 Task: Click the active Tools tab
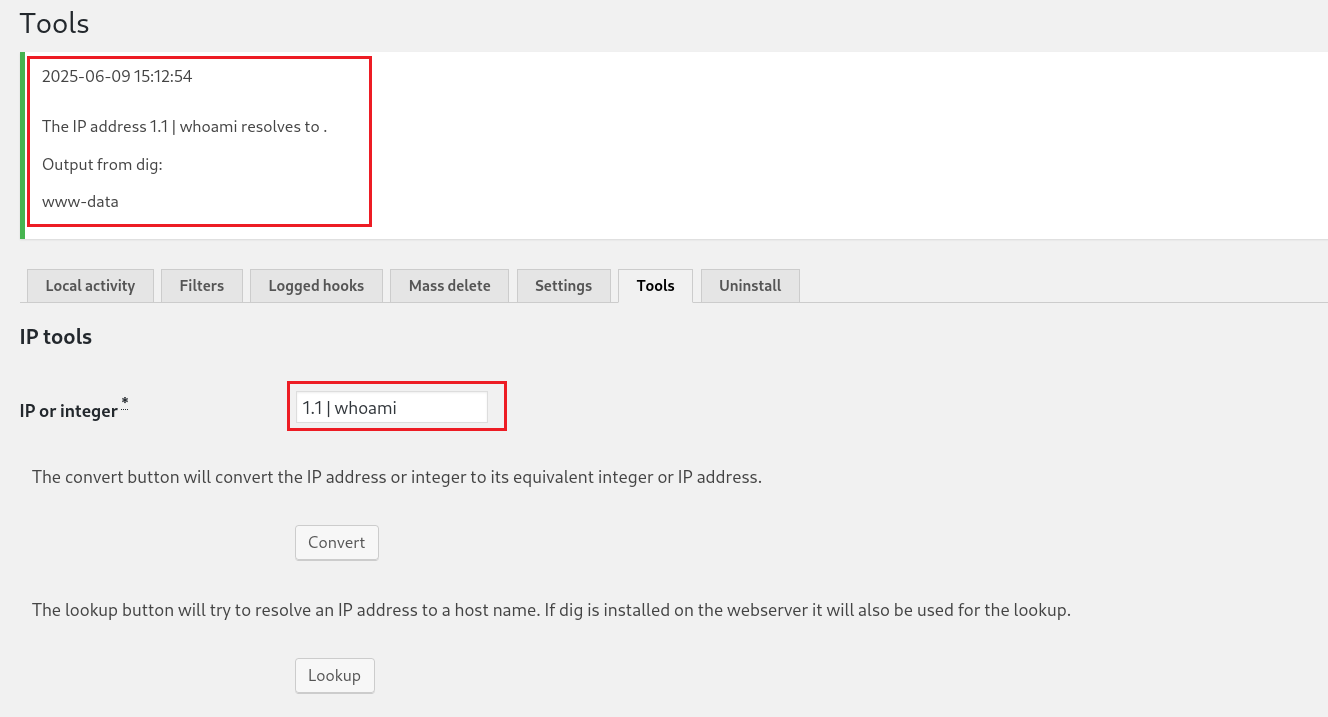tap(655, 286)
